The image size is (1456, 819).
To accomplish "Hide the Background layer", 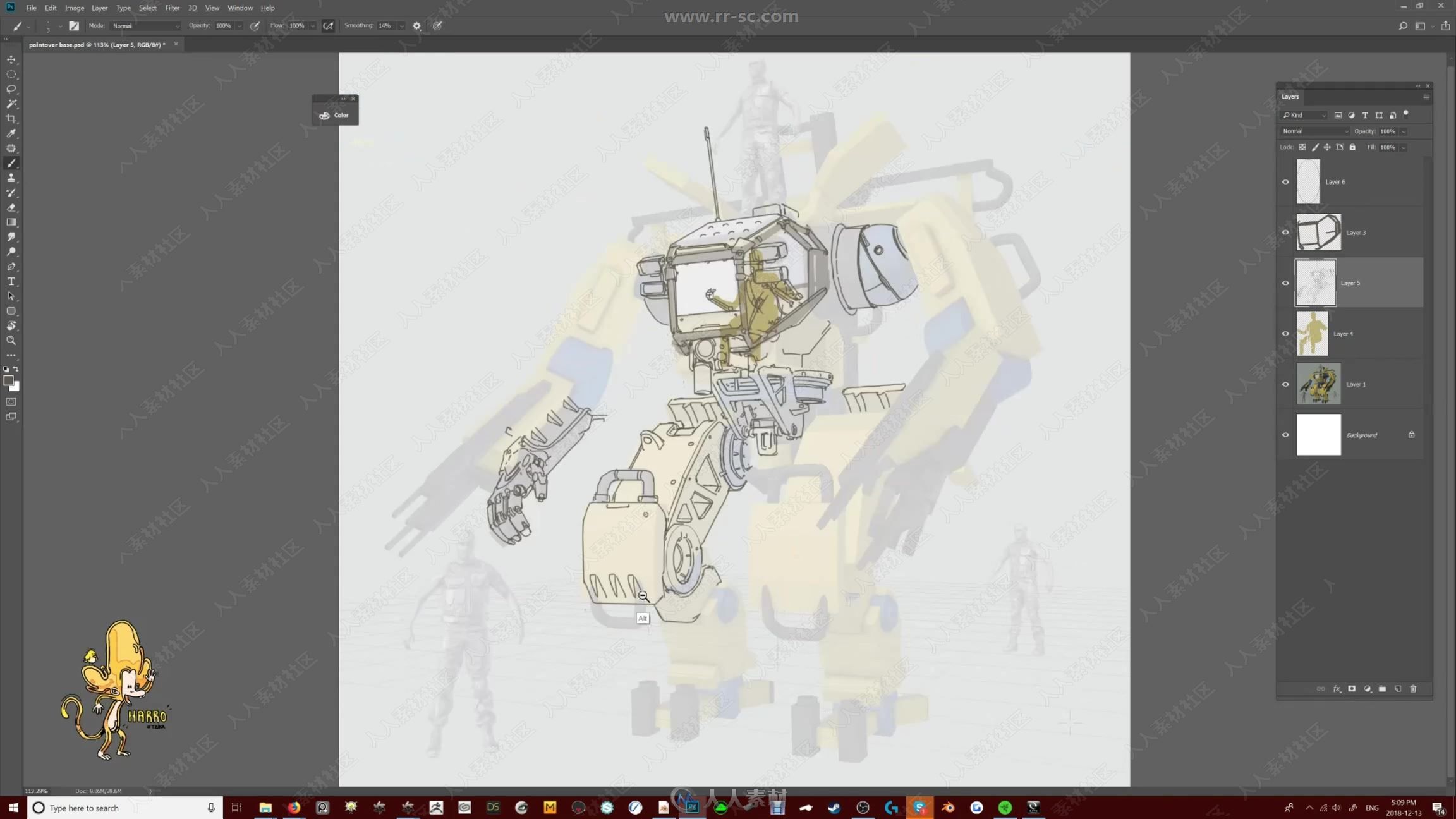I will click(1286, 434).
